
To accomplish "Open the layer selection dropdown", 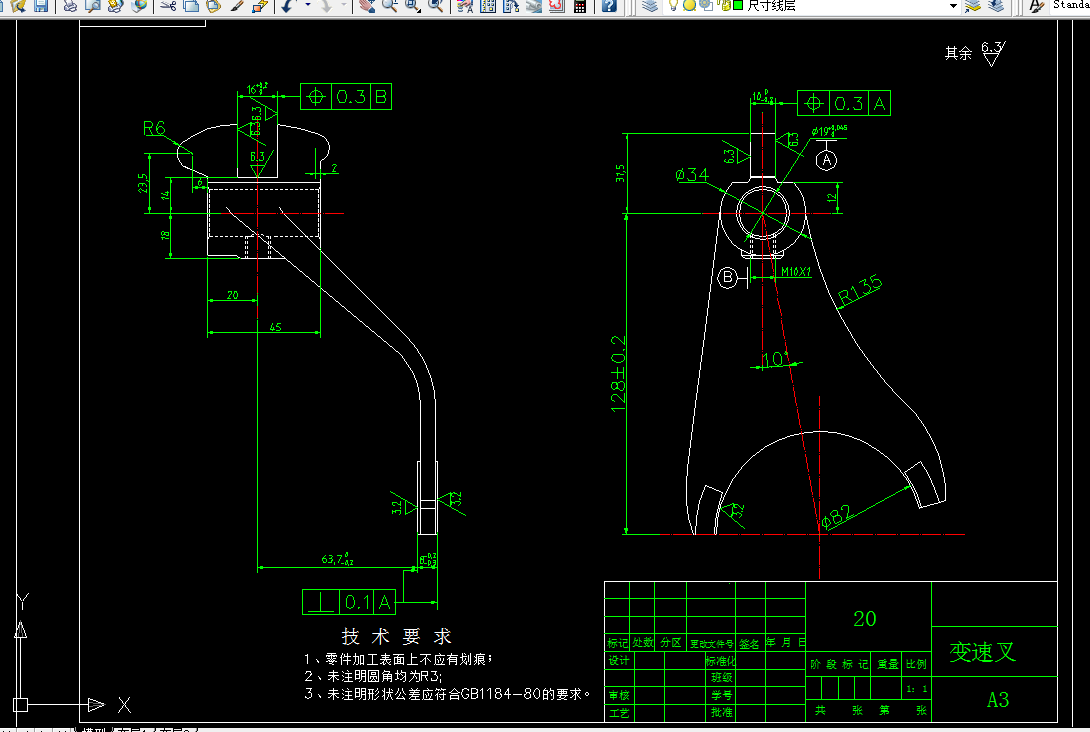I will click(955, 8).
